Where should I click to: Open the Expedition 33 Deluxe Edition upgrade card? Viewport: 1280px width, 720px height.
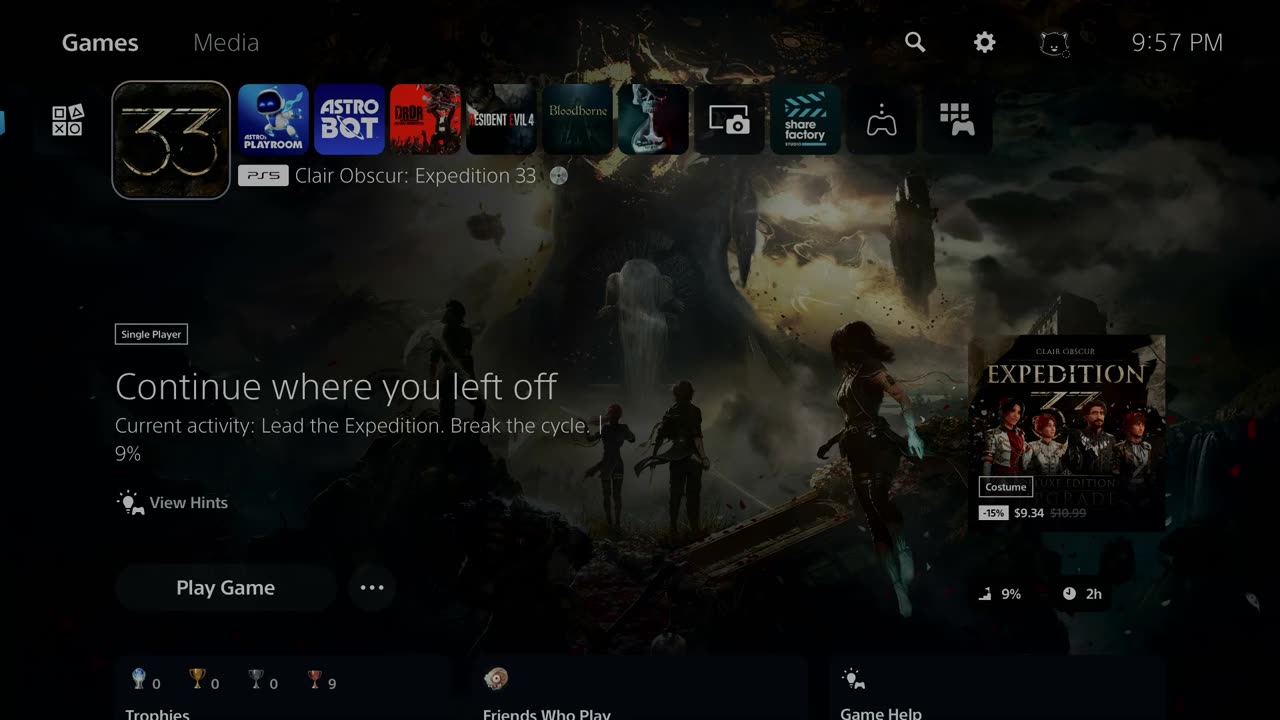tap(1067, 431)
